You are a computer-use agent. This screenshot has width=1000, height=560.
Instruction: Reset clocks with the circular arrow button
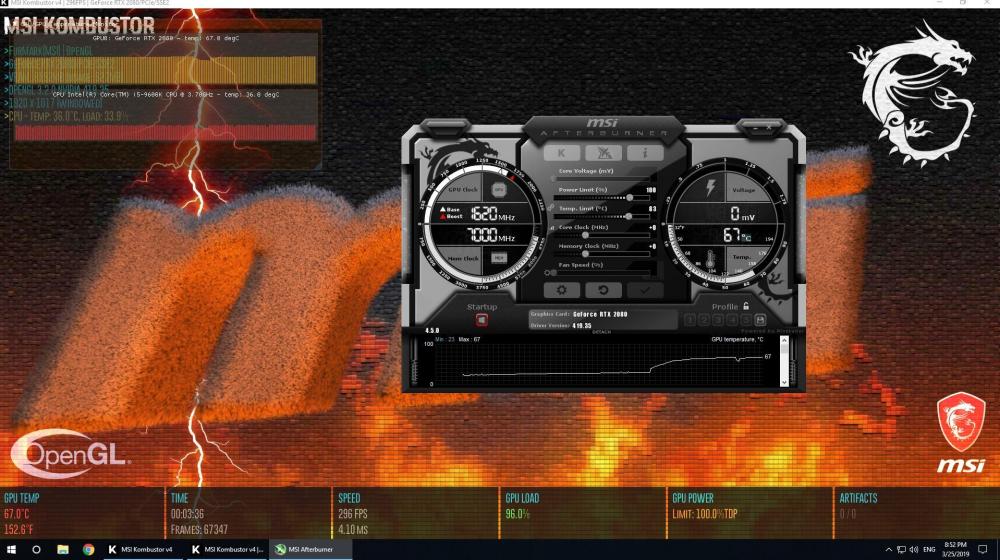click(603, 290)
